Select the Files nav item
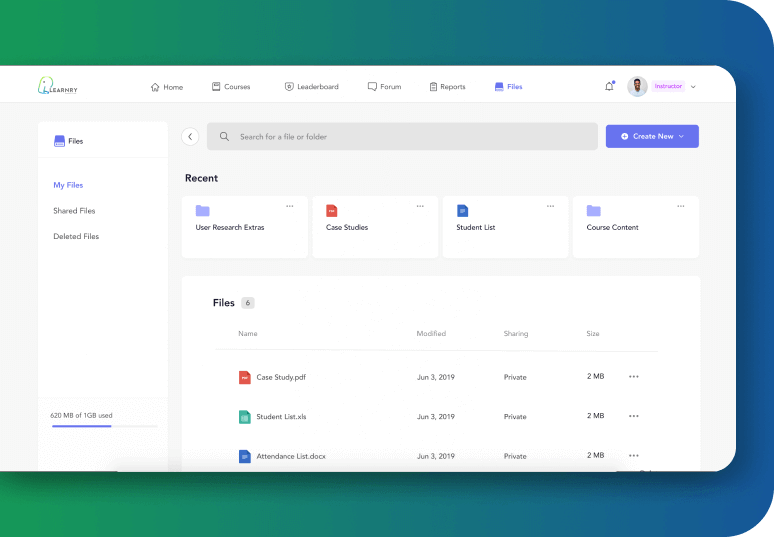Screen dimensions: 774x537 pos(508,86)
